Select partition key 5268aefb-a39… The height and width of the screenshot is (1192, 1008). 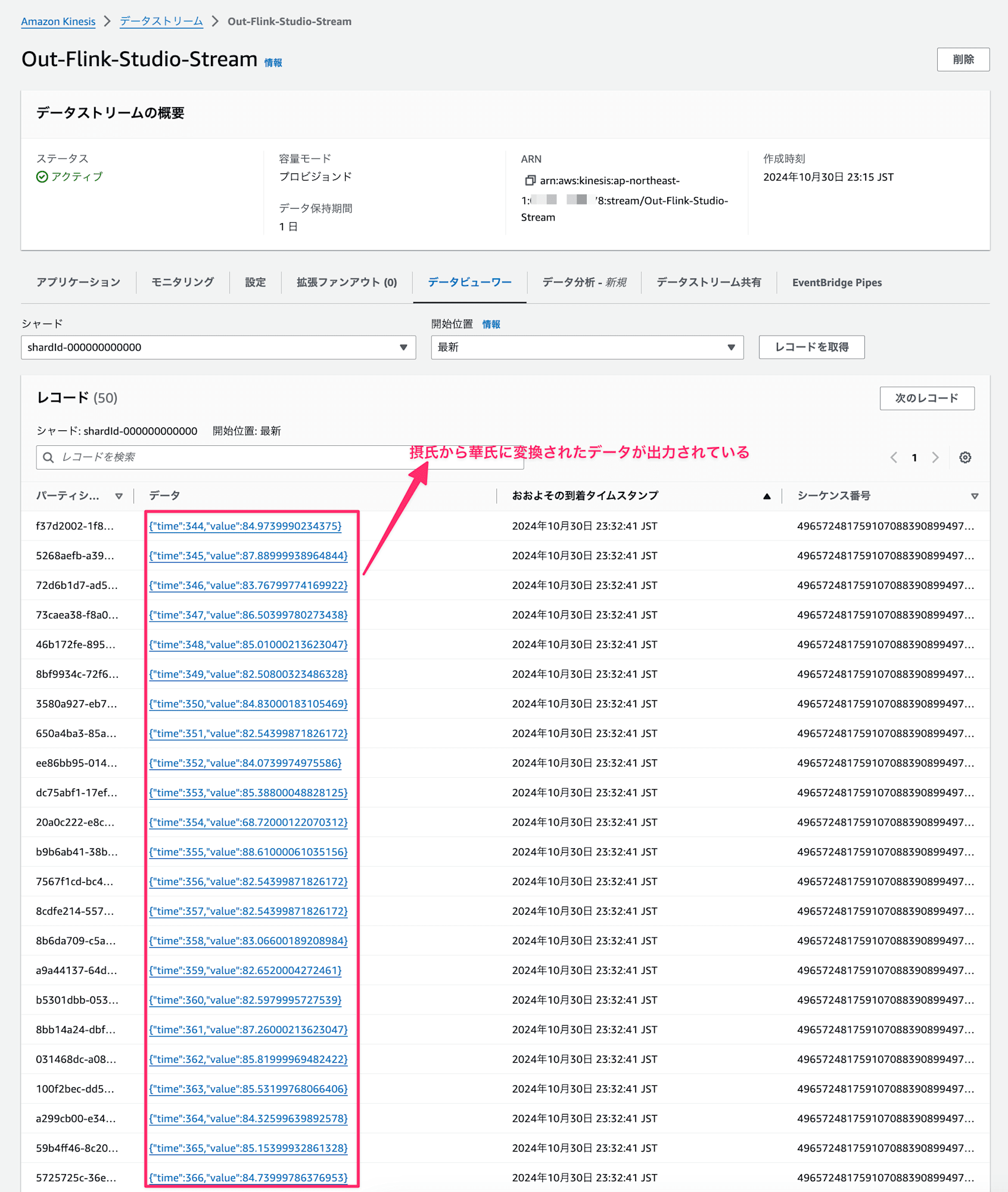tap(75, 555)
